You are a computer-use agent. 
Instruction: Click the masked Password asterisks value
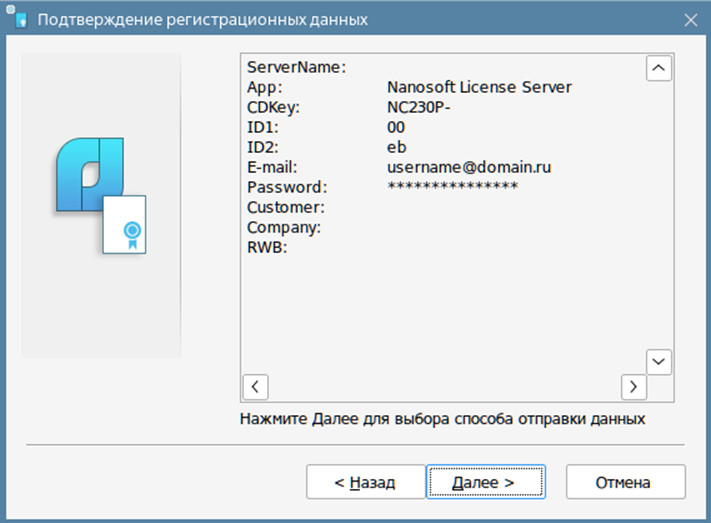click(453, 186)
